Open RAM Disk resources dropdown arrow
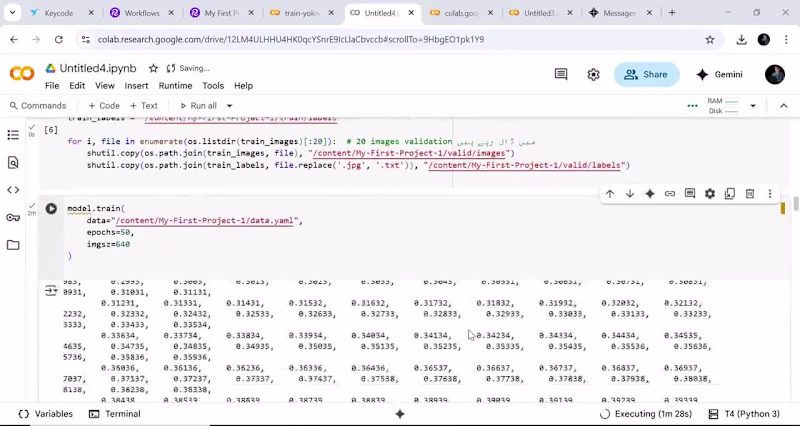The image size is (800, 426). [753, 106]
